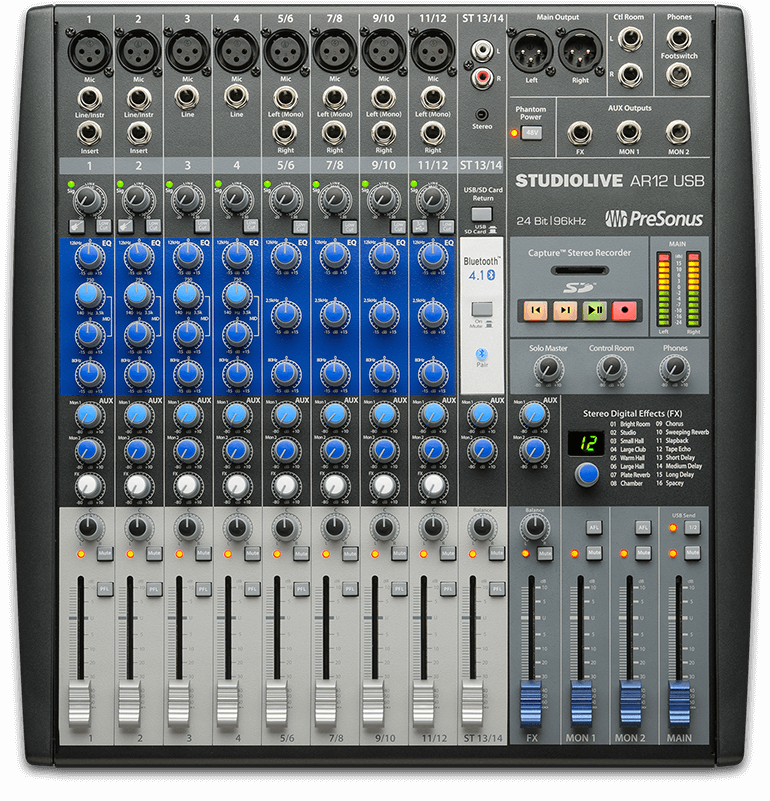This screenshot has width=770, height=801.
Task: Click the channel 2 Line/Instr input jack
Action: (x=138, y=98)
